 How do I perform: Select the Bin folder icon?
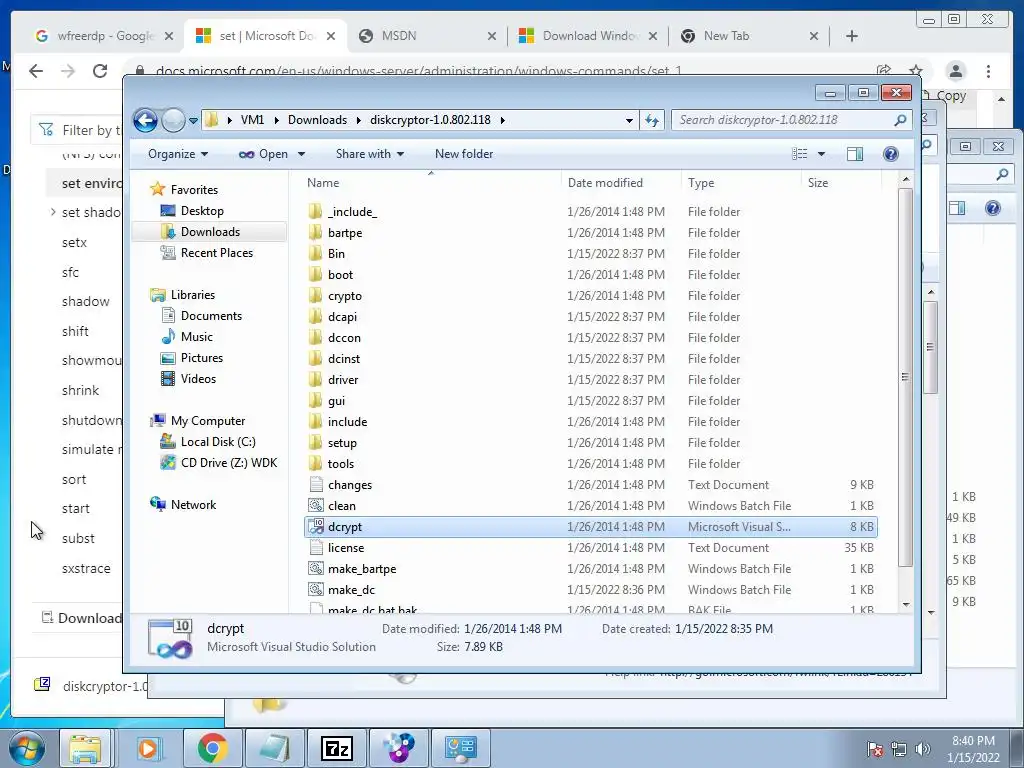(315, 253)
